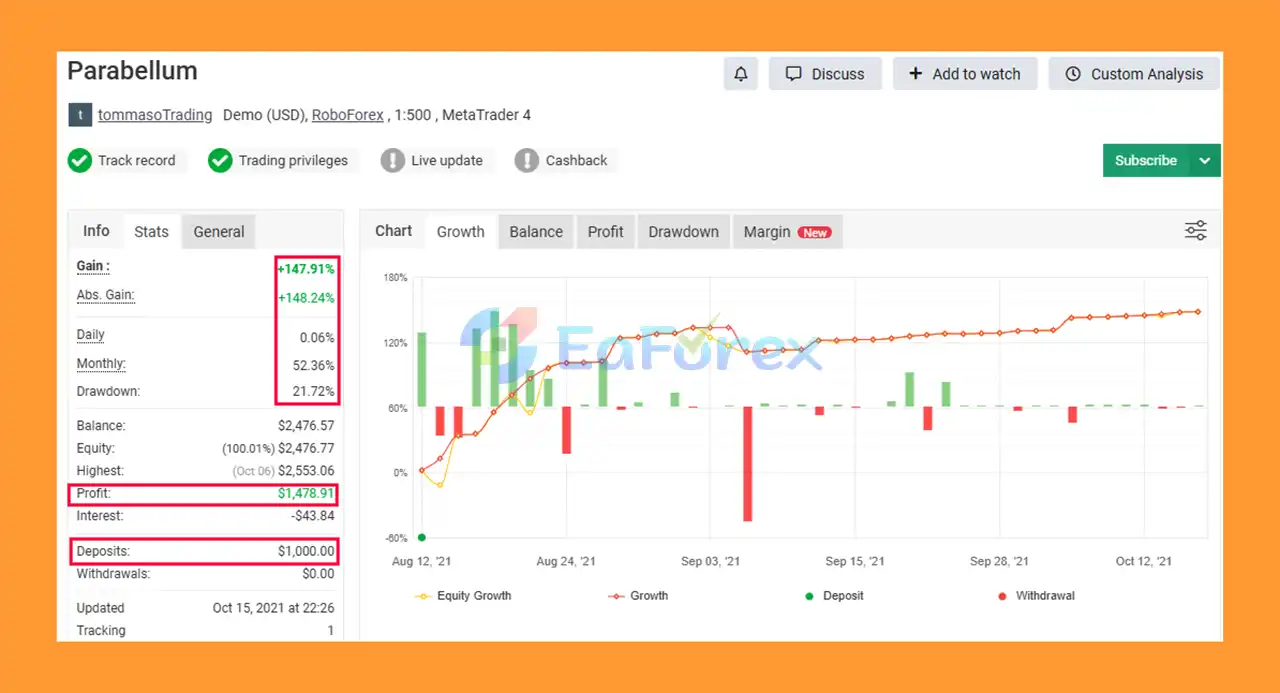Toggle Growth legend series
This screenshot has height=693, width=1280.
638,596
